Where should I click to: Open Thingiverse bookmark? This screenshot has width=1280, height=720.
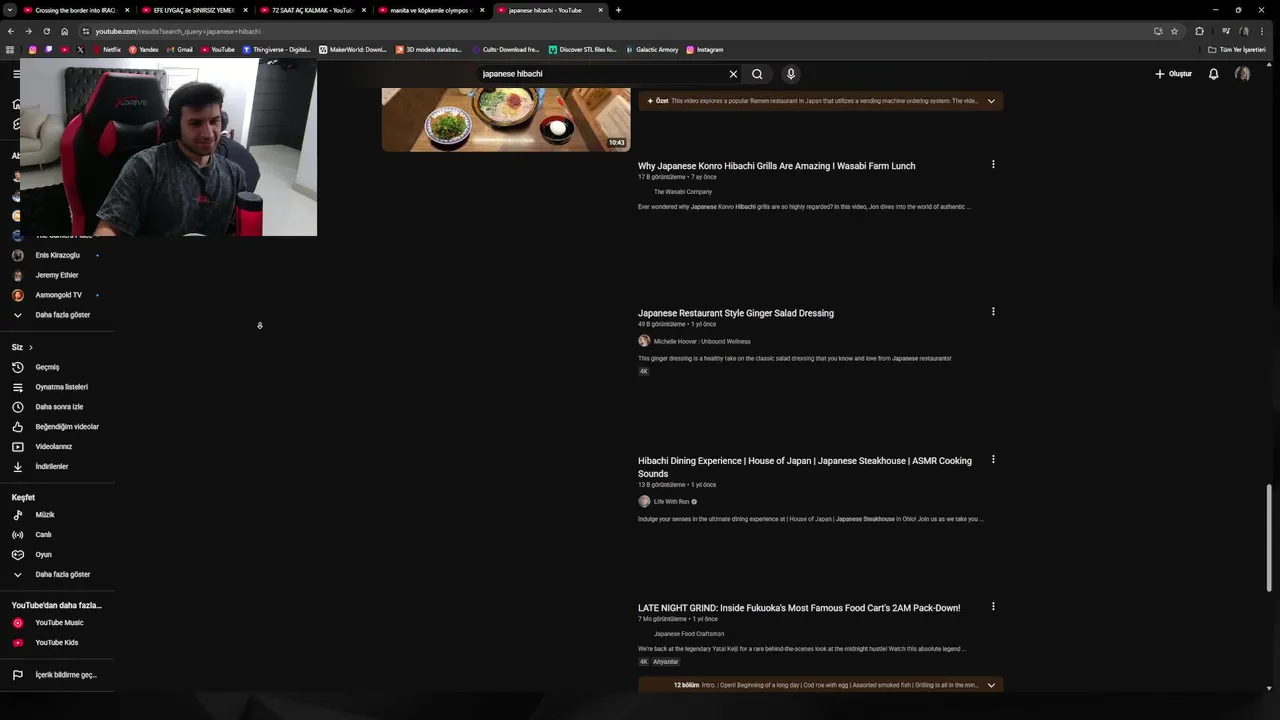pyautogui.click(x=277, y=49)
